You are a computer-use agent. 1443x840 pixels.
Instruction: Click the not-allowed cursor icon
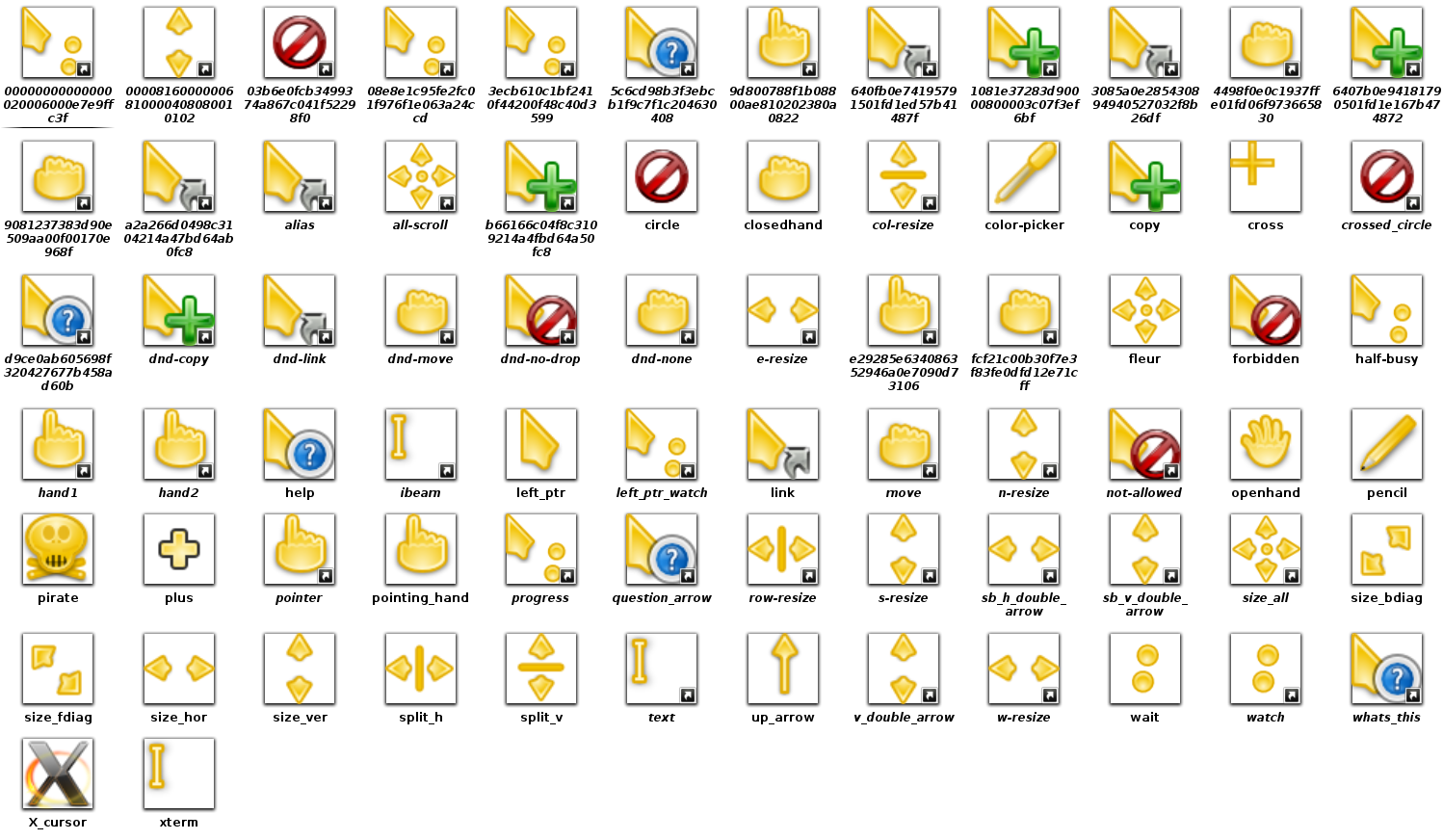(x=1145, y=444)
